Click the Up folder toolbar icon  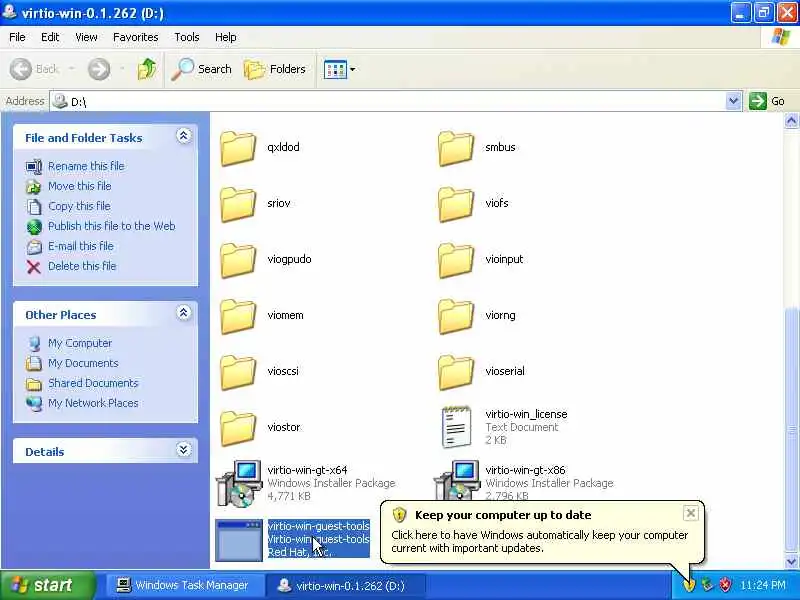[147, 69]
